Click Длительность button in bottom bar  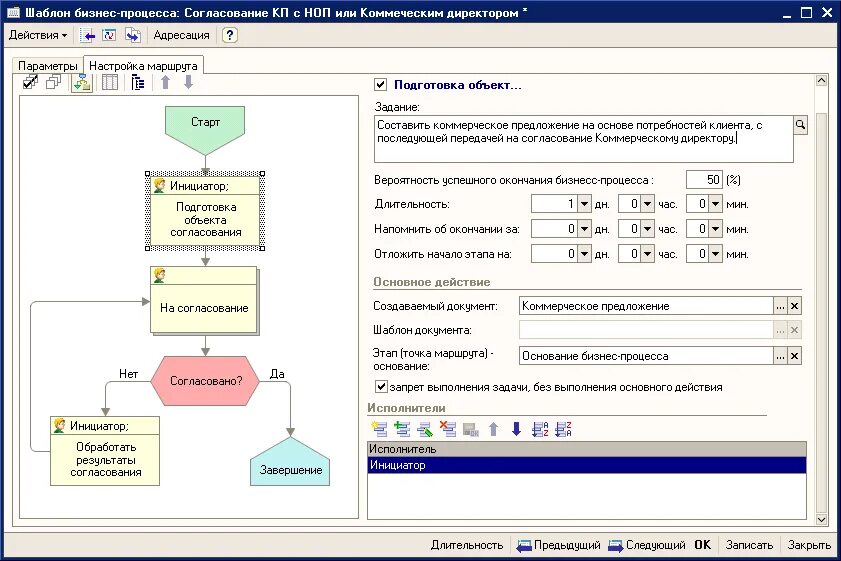467,545
